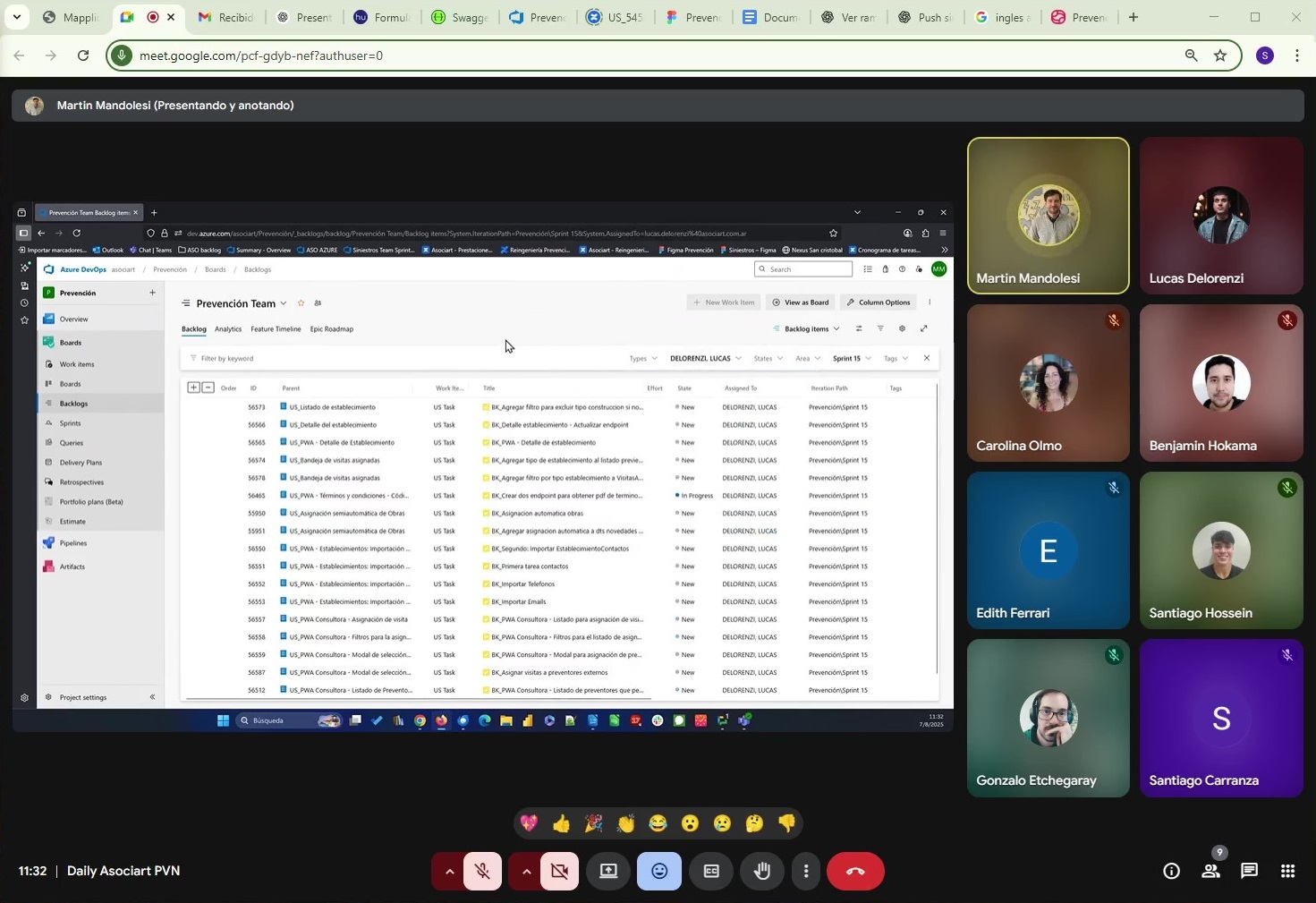
Task: Switch to the Recibidos Gmail tab
Action: tap(225, 17)
